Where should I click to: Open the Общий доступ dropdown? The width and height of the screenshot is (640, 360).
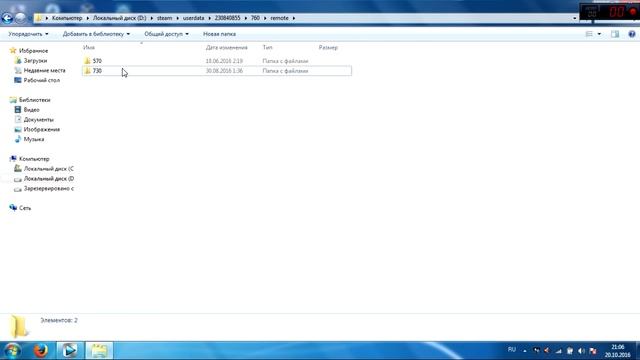click(x=166, y=34)
